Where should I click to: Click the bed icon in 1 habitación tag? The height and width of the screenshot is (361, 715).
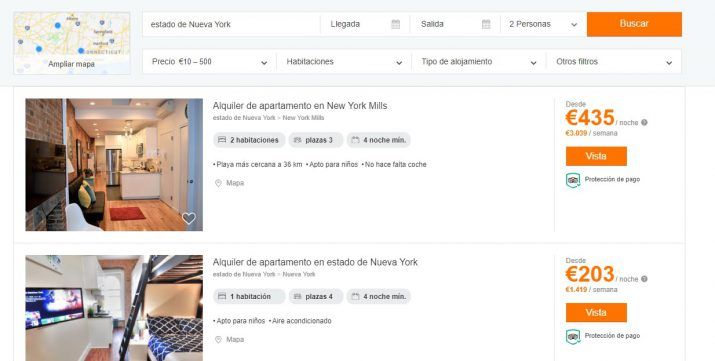222,297
